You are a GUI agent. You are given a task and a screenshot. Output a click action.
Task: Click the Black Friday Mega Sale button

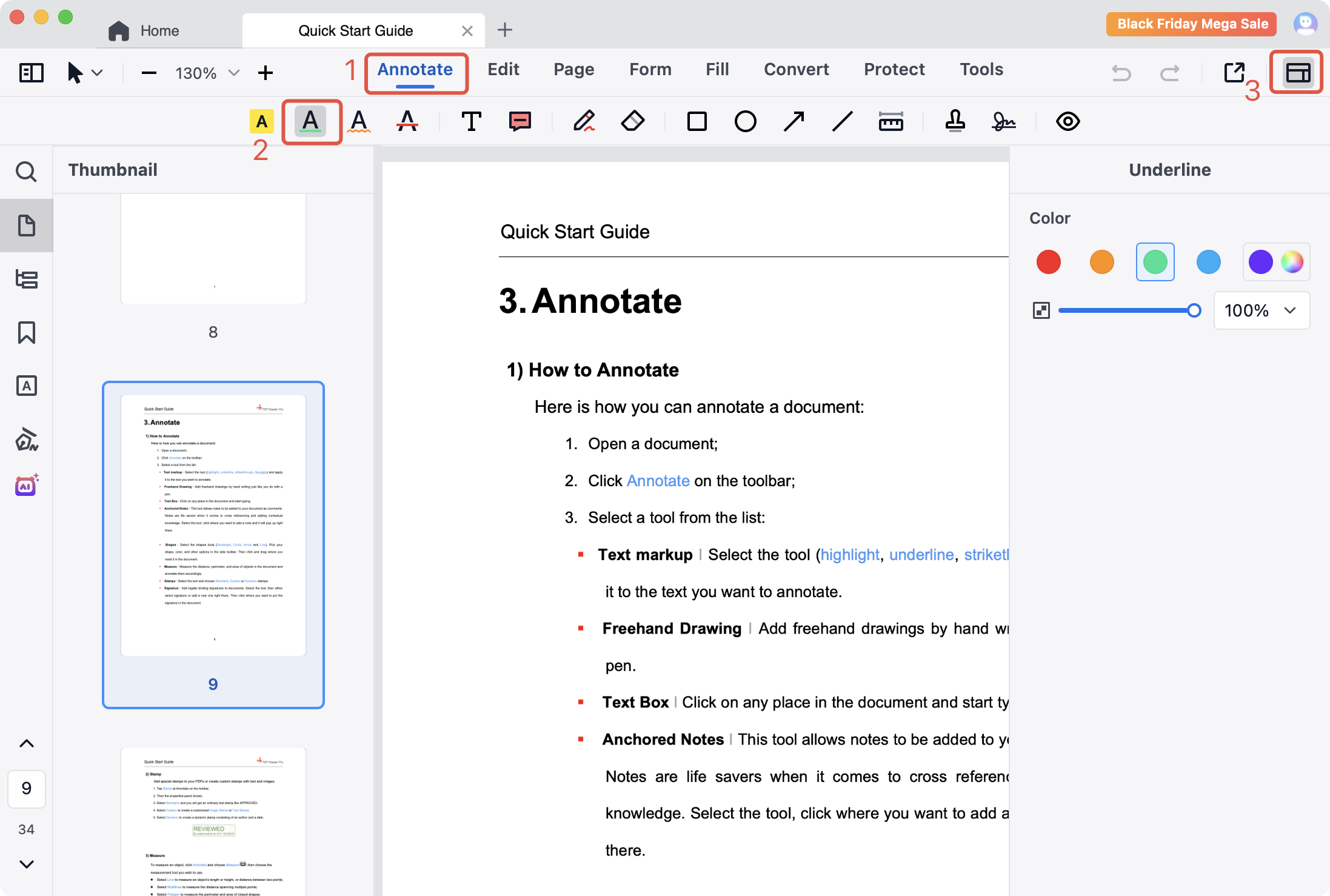pos(1192,24)
